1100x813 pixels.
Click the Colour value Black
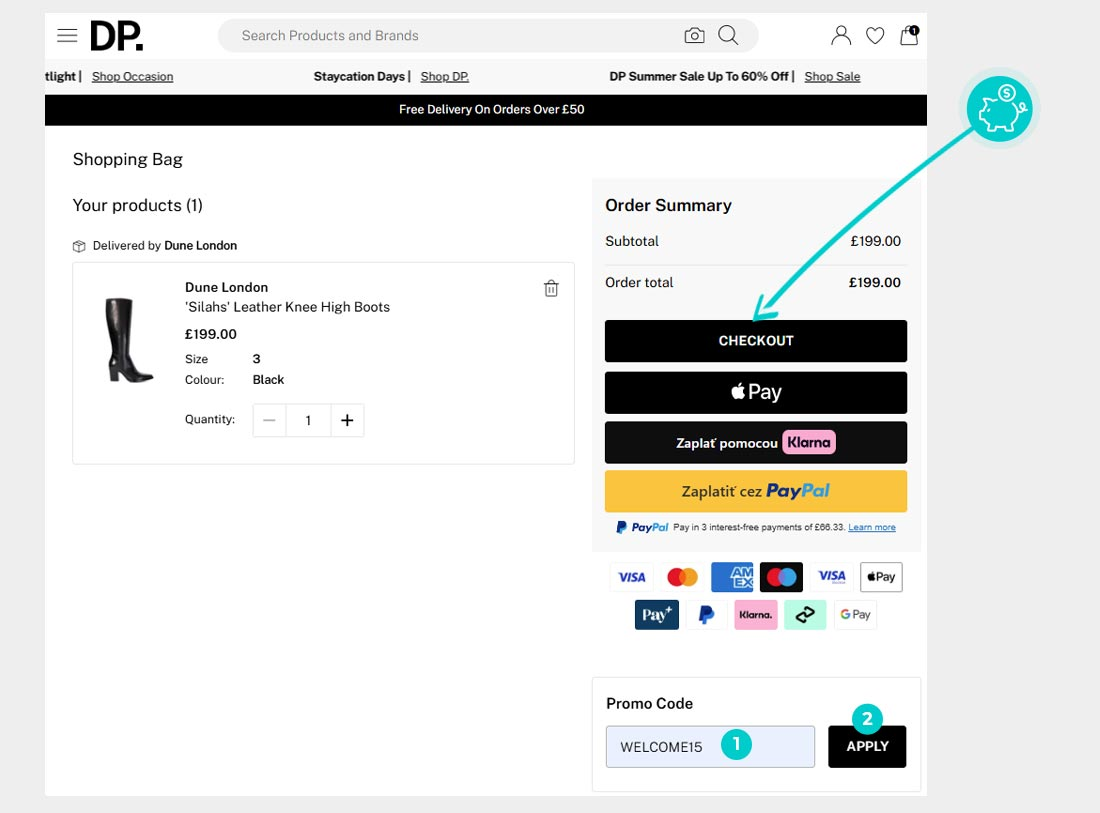269,379
